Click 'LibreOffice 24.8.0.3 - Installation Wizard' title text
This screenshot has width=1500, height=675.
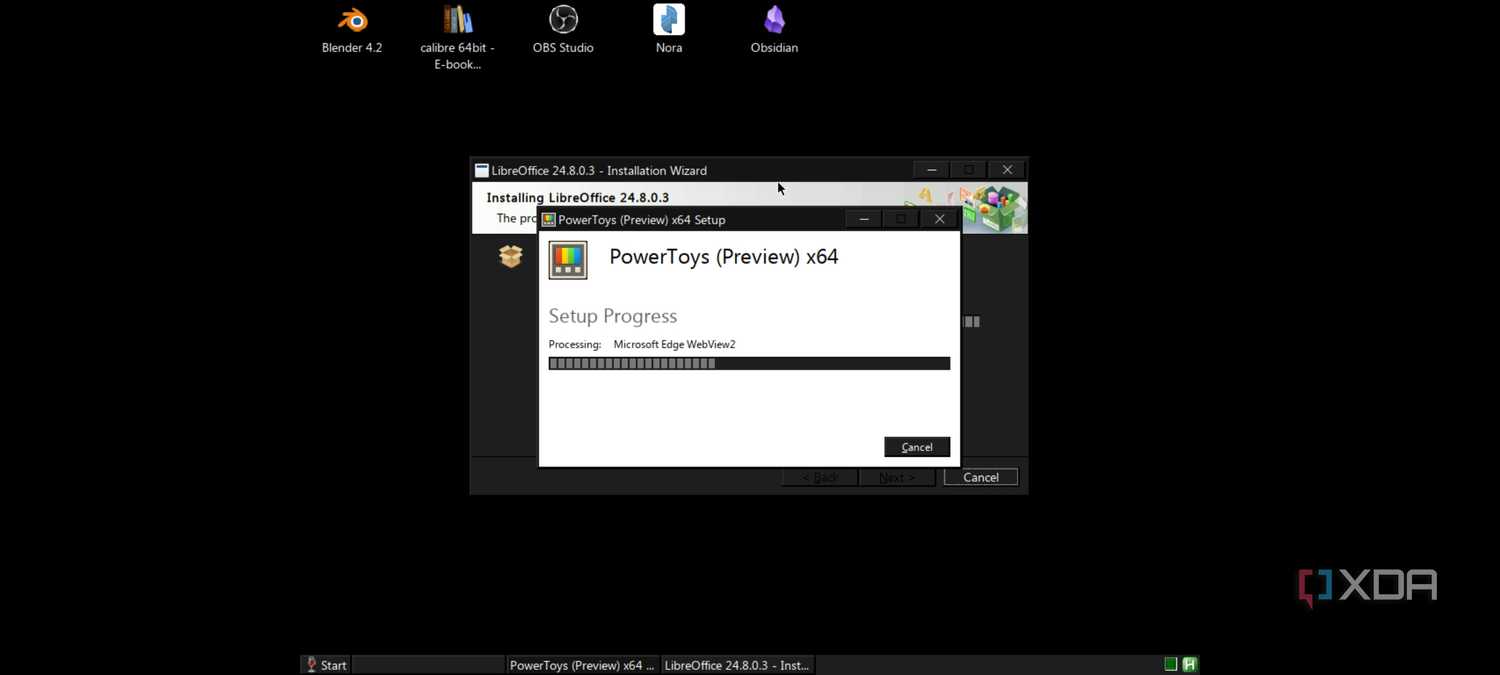pyautogui.click(x=599, y=171)
